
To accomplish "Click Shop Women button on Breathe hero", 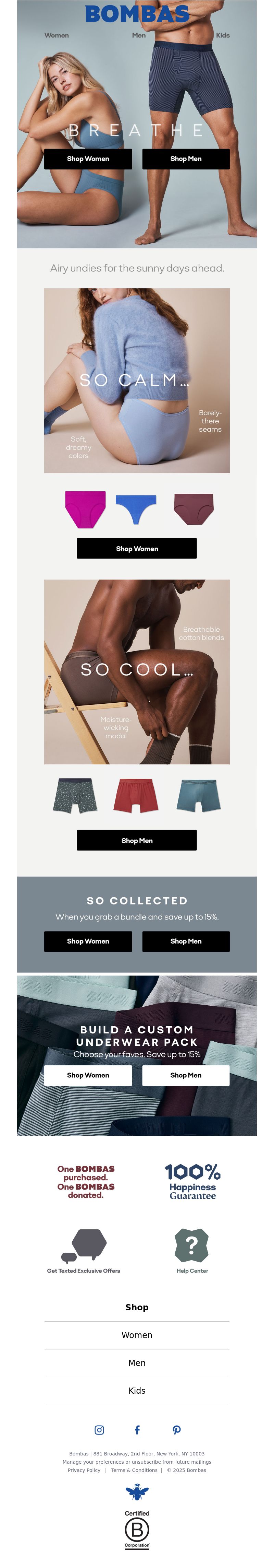I will tap(88, 159).
